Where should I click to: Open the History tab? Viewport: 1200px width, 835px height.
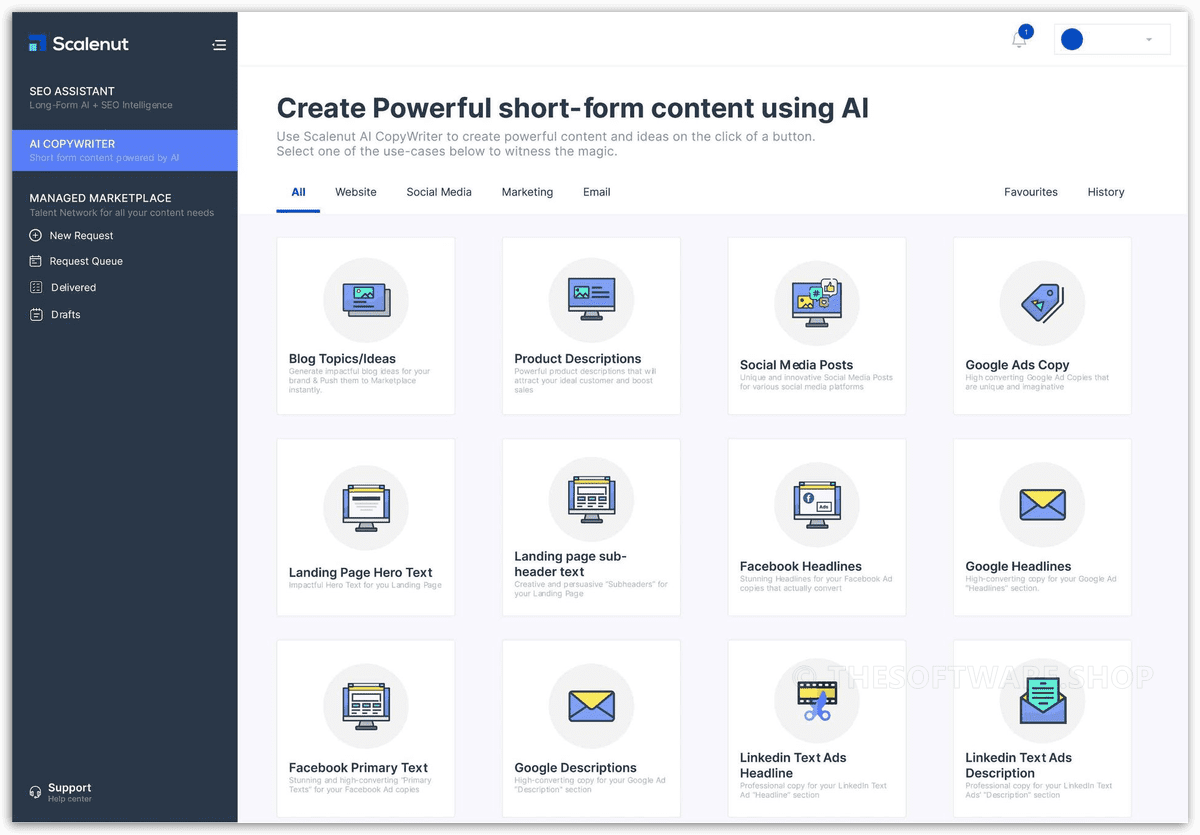tap(1106, 192)
